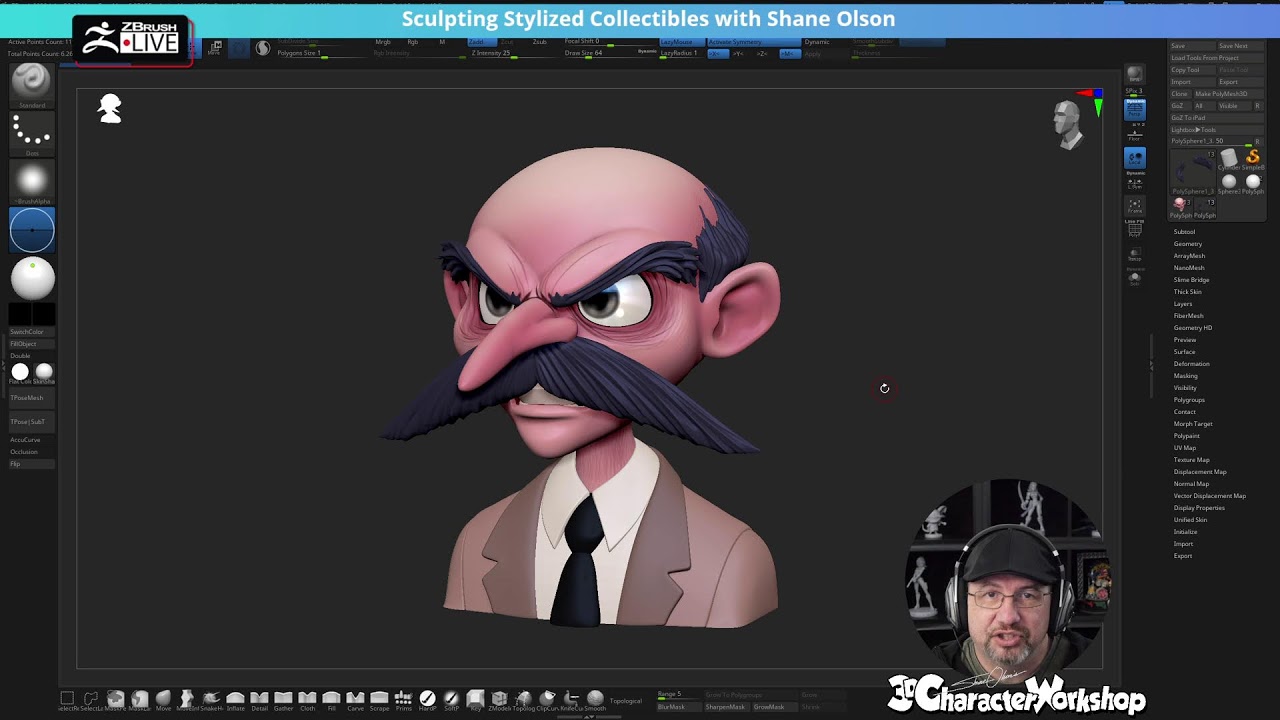Select the Scrape brush in the bottom shelf

pos(379,700)
